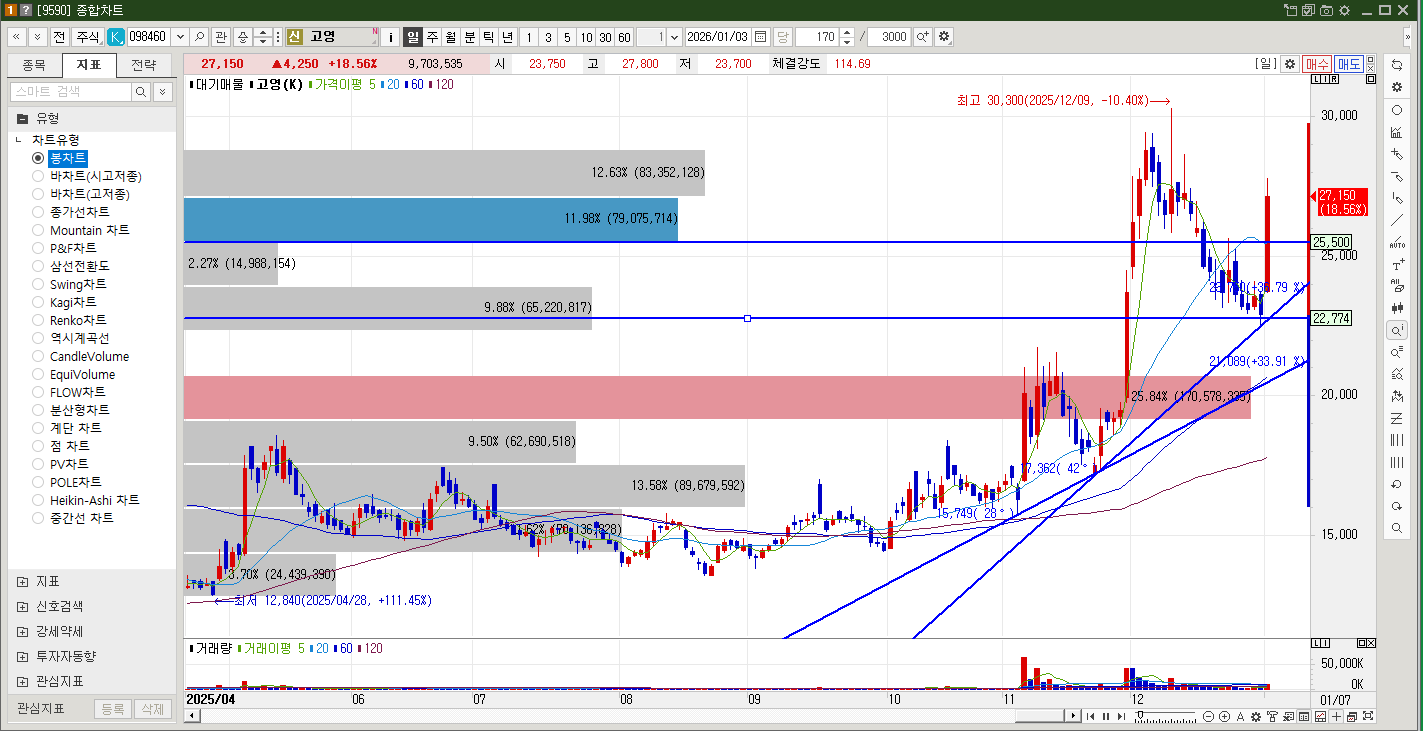Click the 스마트 검색 input field
1423x731 pixels.
click(x=70, y=91)
